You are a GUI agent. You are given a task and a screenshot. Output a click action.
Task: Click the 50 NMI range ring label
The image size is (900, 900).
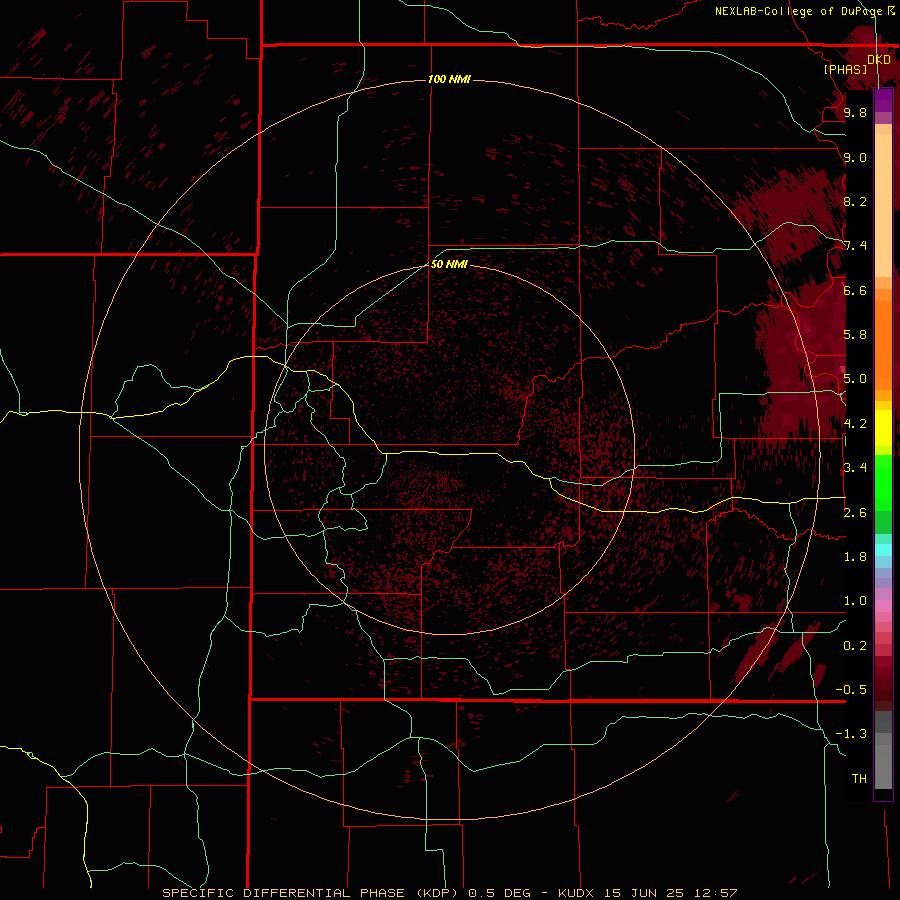click(x=449, y=264)
